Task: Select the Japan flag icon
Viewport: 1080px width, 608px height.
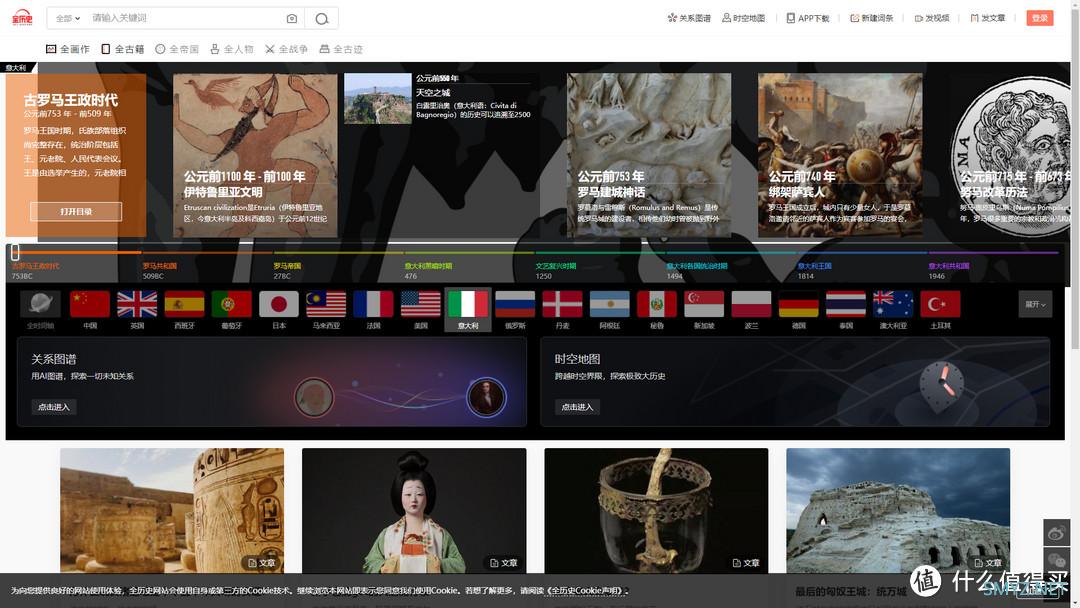Action: [x=279, y=304]
